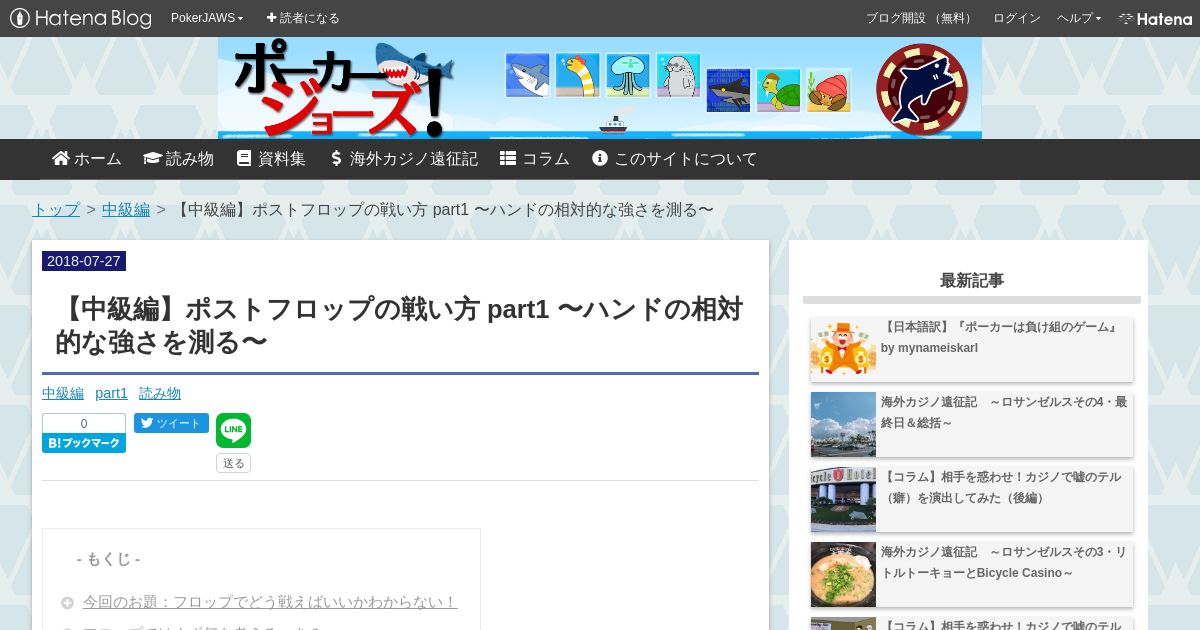
Task: Open the 中級編 category tag under title
Action: pyautogui.click(x=63, y=393)
